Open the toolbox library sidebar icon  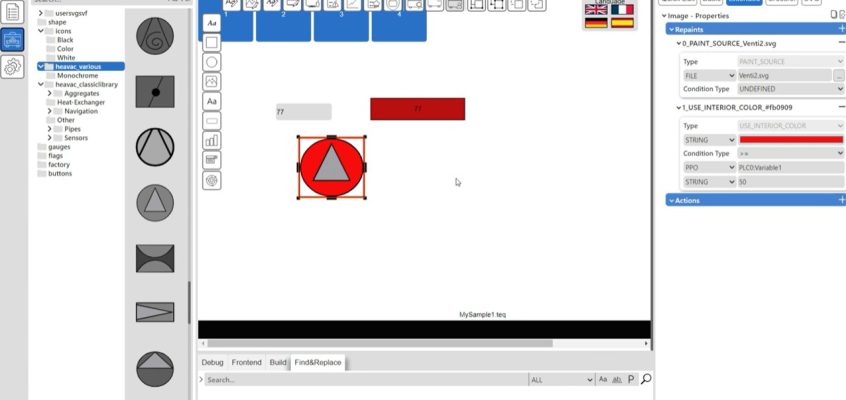click(x=13, y=40)
